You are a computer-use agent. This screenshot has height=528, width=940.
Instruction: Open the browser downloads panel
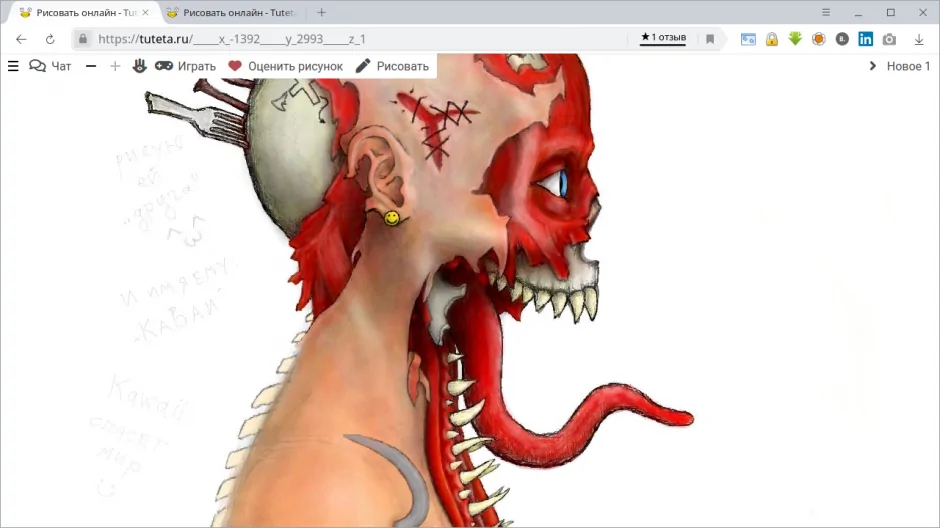point(918,39)
